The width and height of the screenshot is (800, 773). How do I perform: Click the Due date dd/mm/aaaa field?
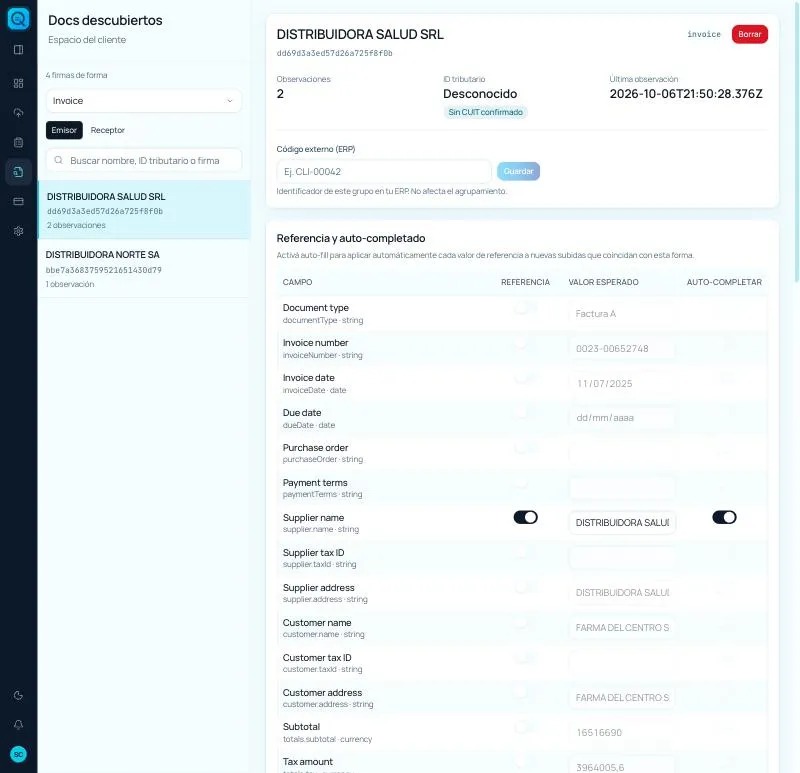point(622,418)
